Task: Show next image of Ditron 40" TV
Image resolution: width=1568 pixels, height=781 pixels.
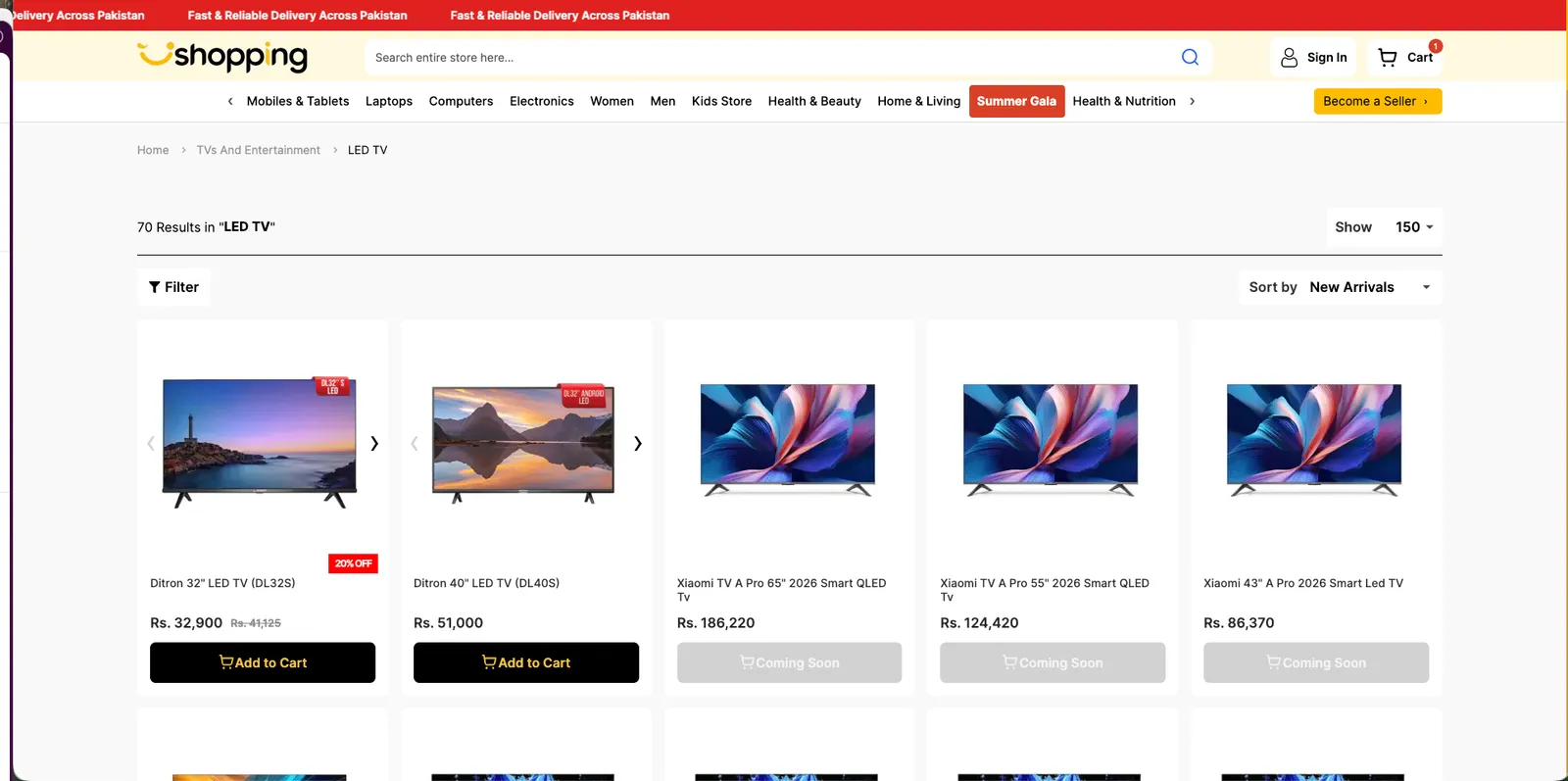Action: click(x=638, y=443)
